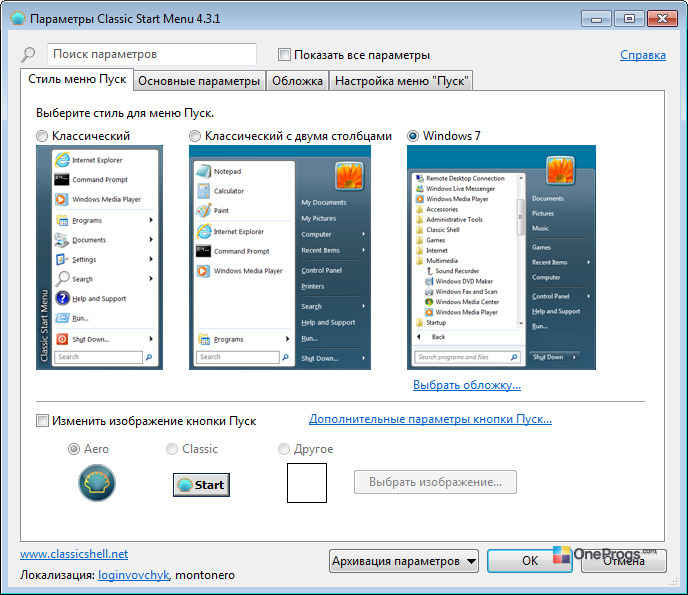This screenshot has height=595, width=688.
Task: Enable Показать все параметры checkbox
Action: [284, 55]
